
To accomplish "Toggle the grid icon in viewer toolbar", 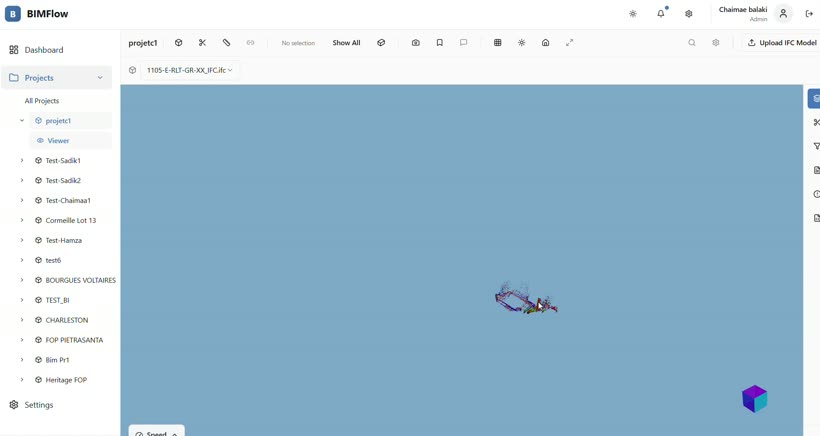I will tap(498, 43).
